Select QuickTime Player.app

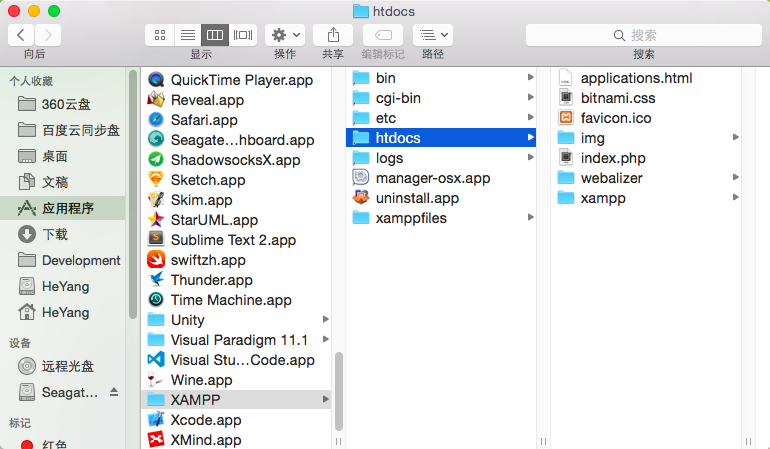[x=238, y=80]
